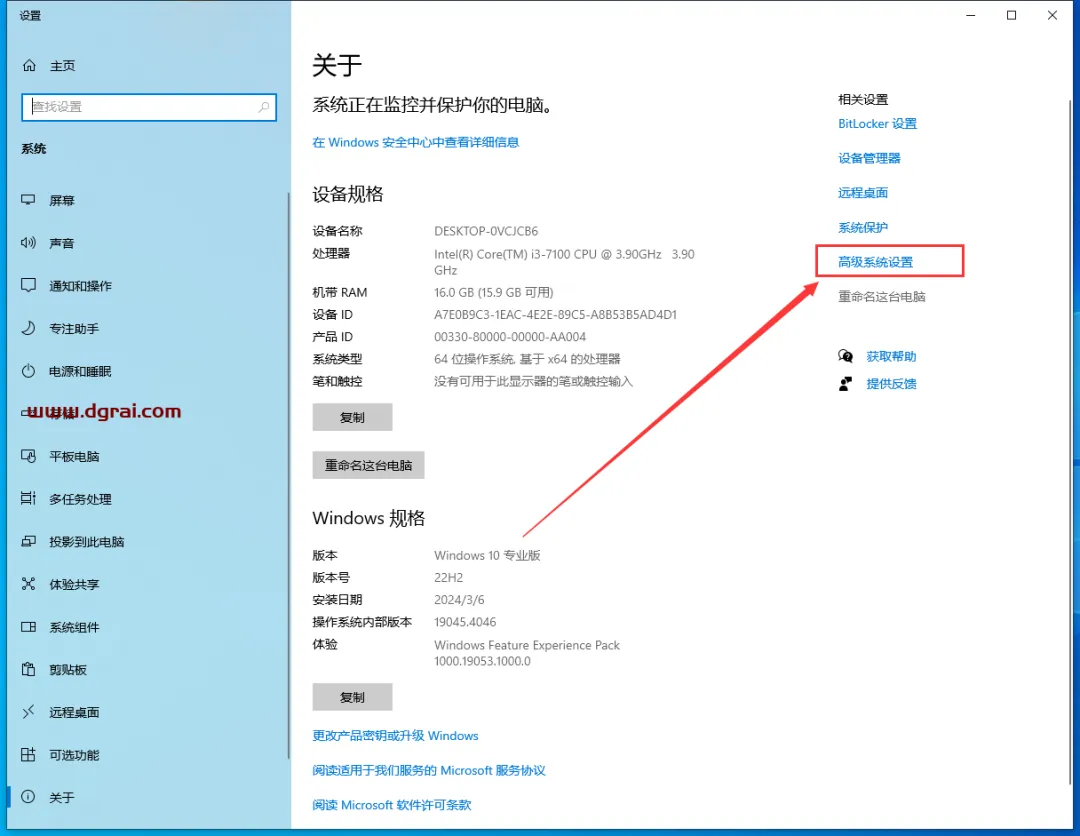Click 16.0 GB RAM value

pos(494,293)
